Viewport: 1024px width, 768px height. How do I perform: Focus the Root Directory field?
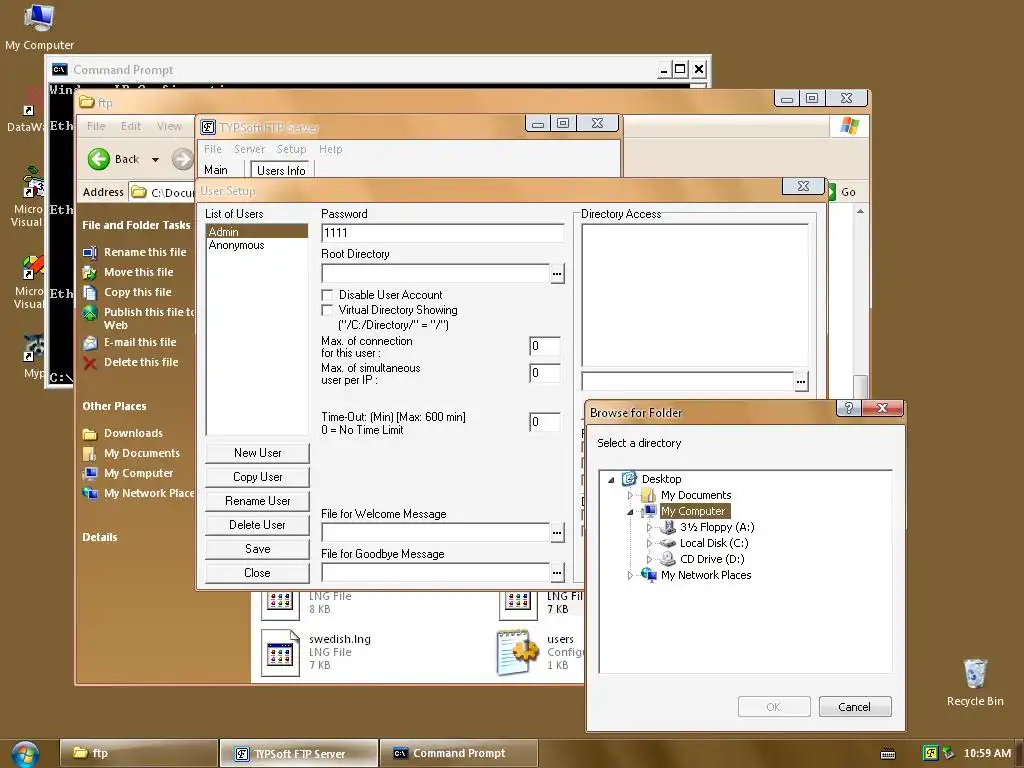(436, 274)
